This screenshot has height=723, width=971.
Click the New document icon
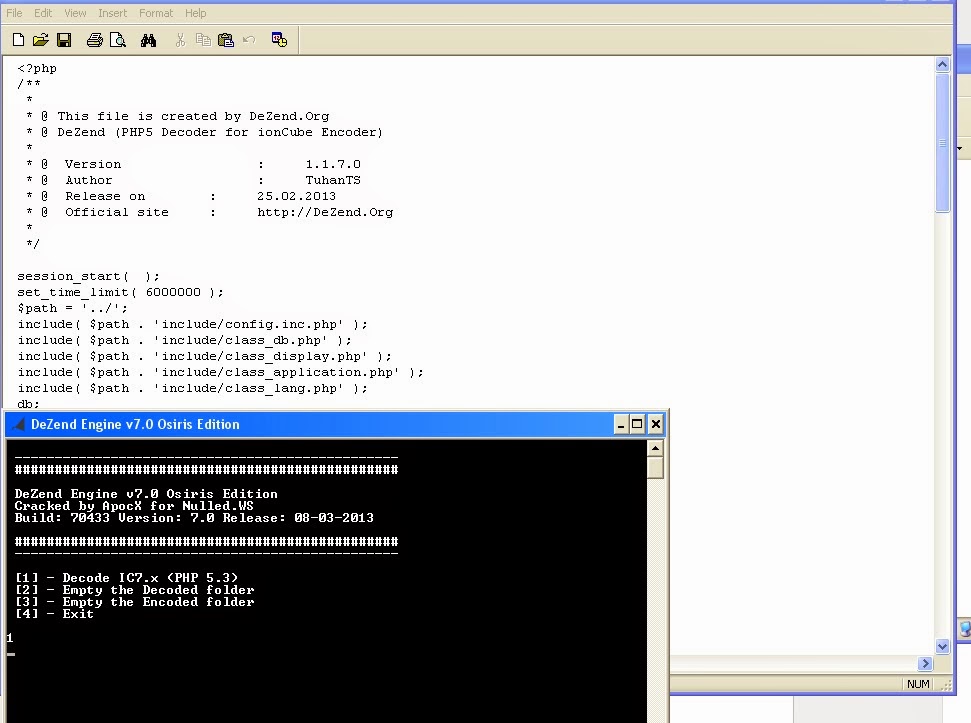[x=19, y=40]
